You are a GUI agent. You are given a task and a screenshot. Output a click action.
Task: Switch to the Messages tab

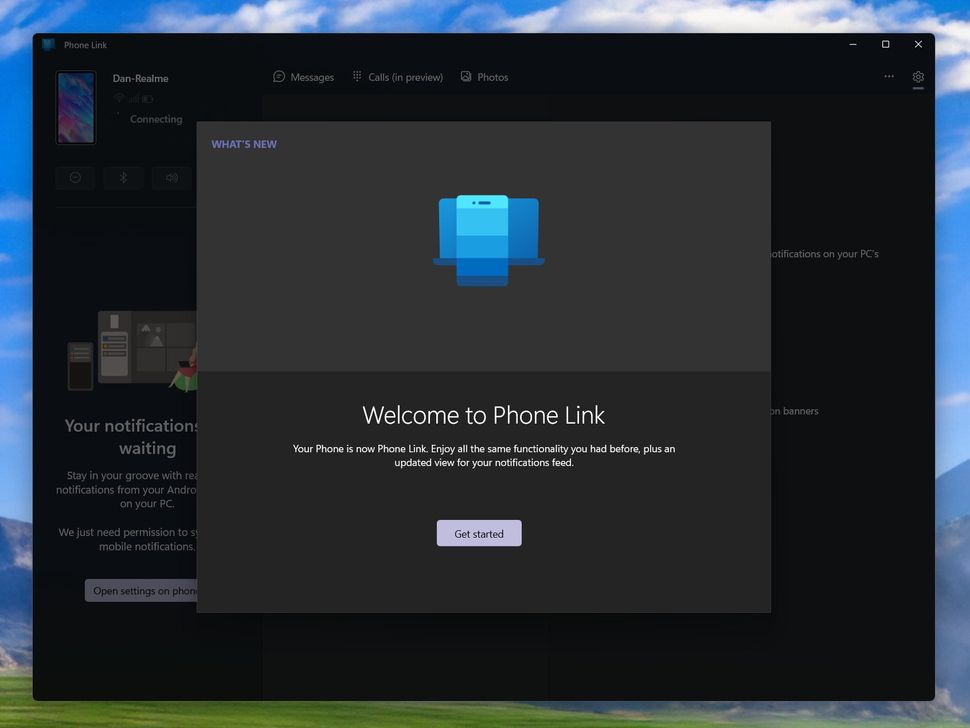click(303, 76)
